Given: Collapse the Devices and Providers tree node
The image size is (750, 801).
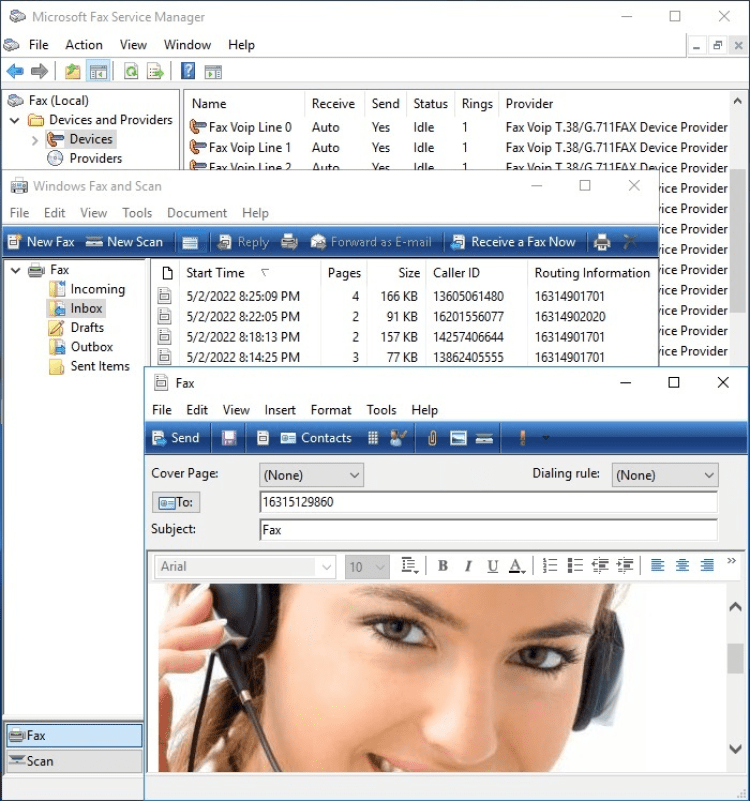Looking at the screenshot, I should click(15, 121).
